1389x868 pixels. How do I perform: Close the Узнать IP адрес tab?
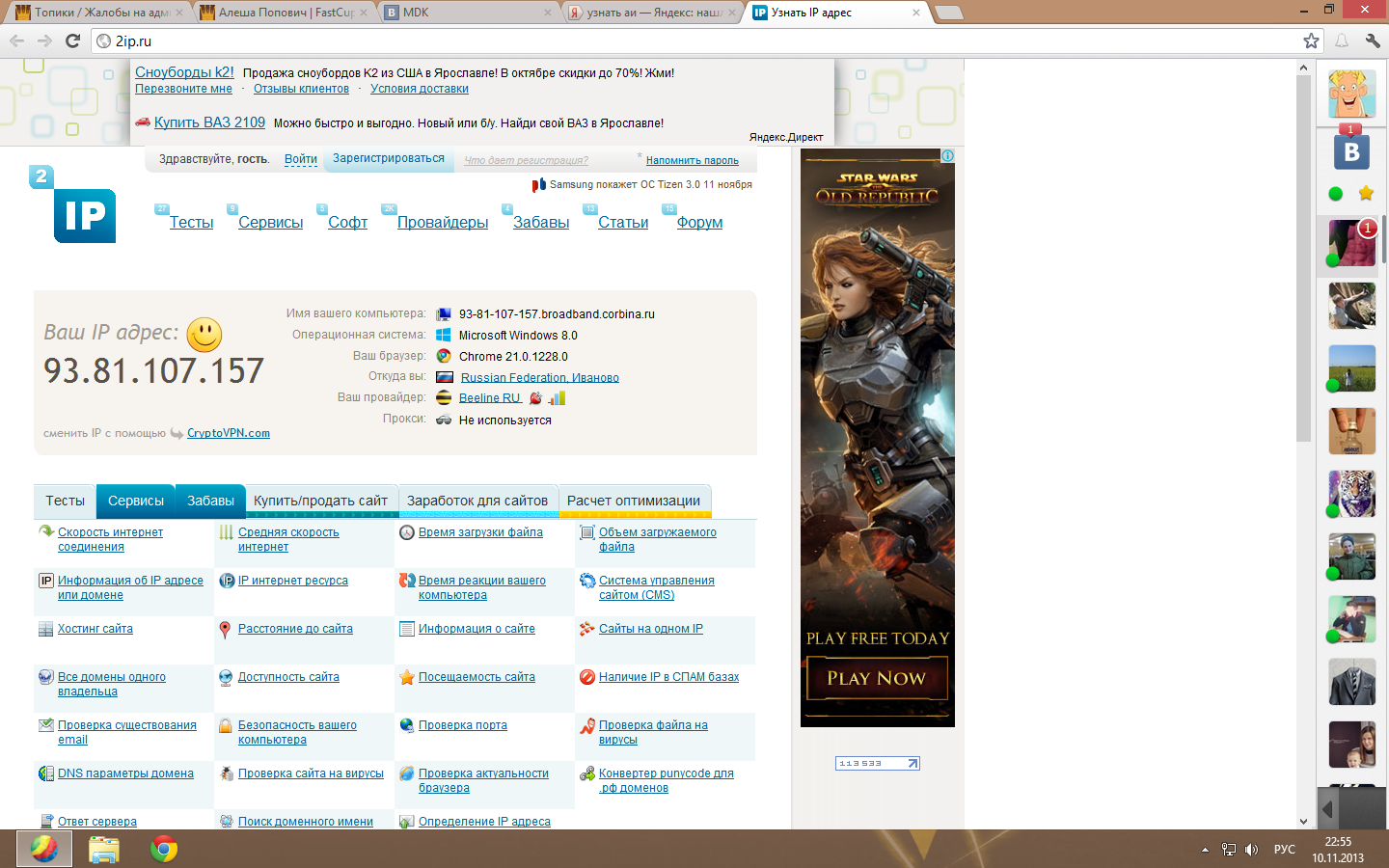click(x=916, y=13)
